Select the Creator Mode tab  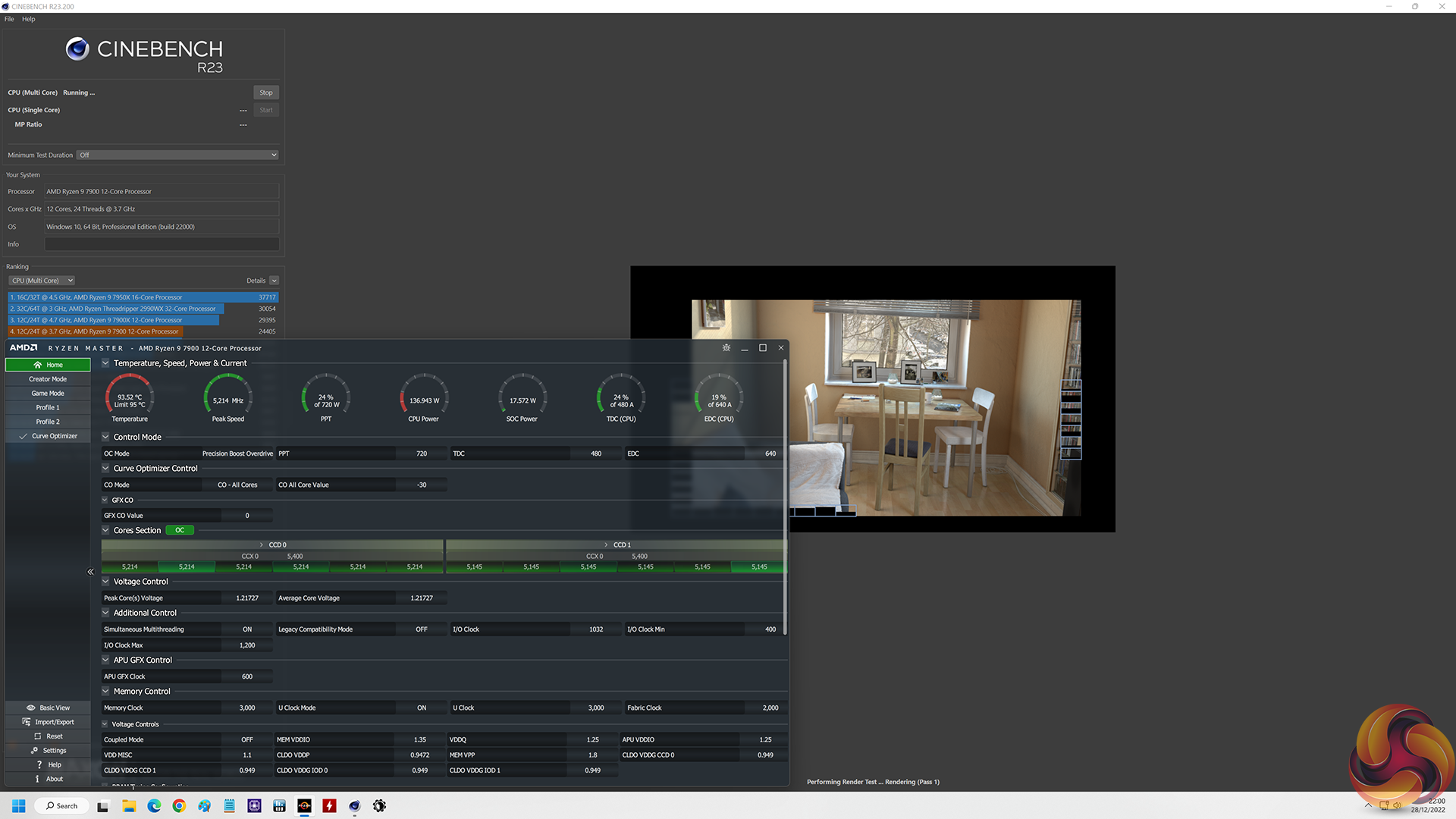pyautogui.click(x=48, y=379)
